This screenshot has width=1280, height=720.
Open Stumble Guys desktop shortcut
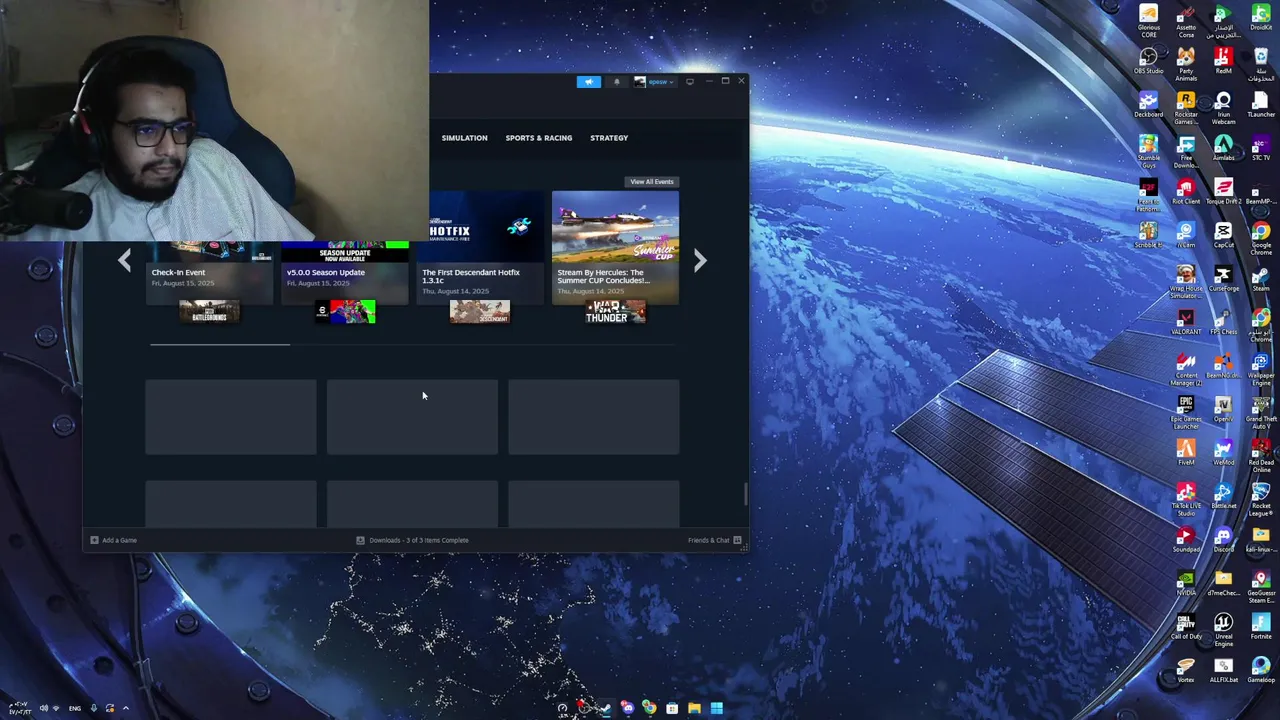pyautogui.click(x=1148, y=151)
